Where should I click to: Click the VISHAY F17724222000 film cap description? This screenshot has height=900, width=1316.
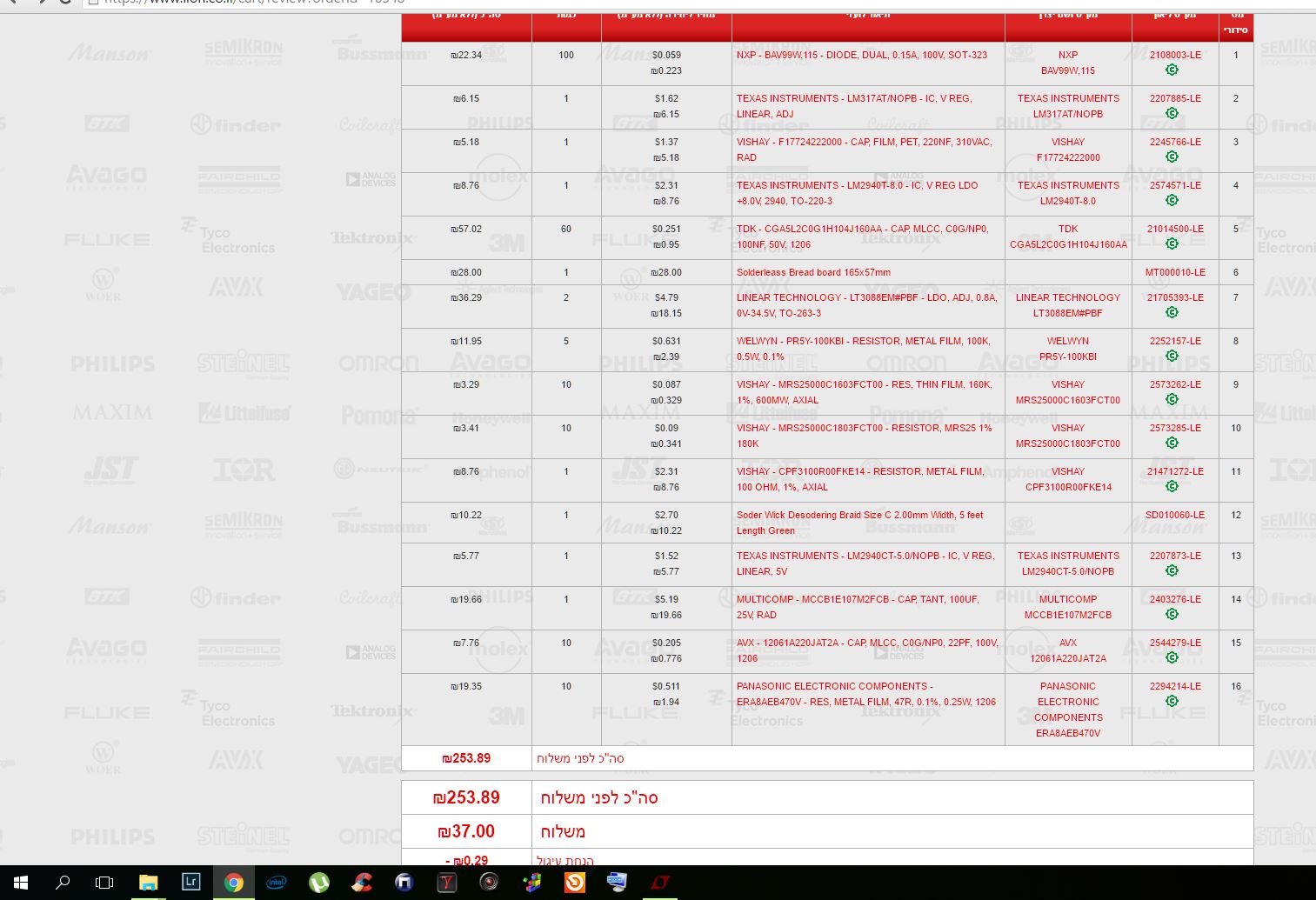[x=865, y=150]
